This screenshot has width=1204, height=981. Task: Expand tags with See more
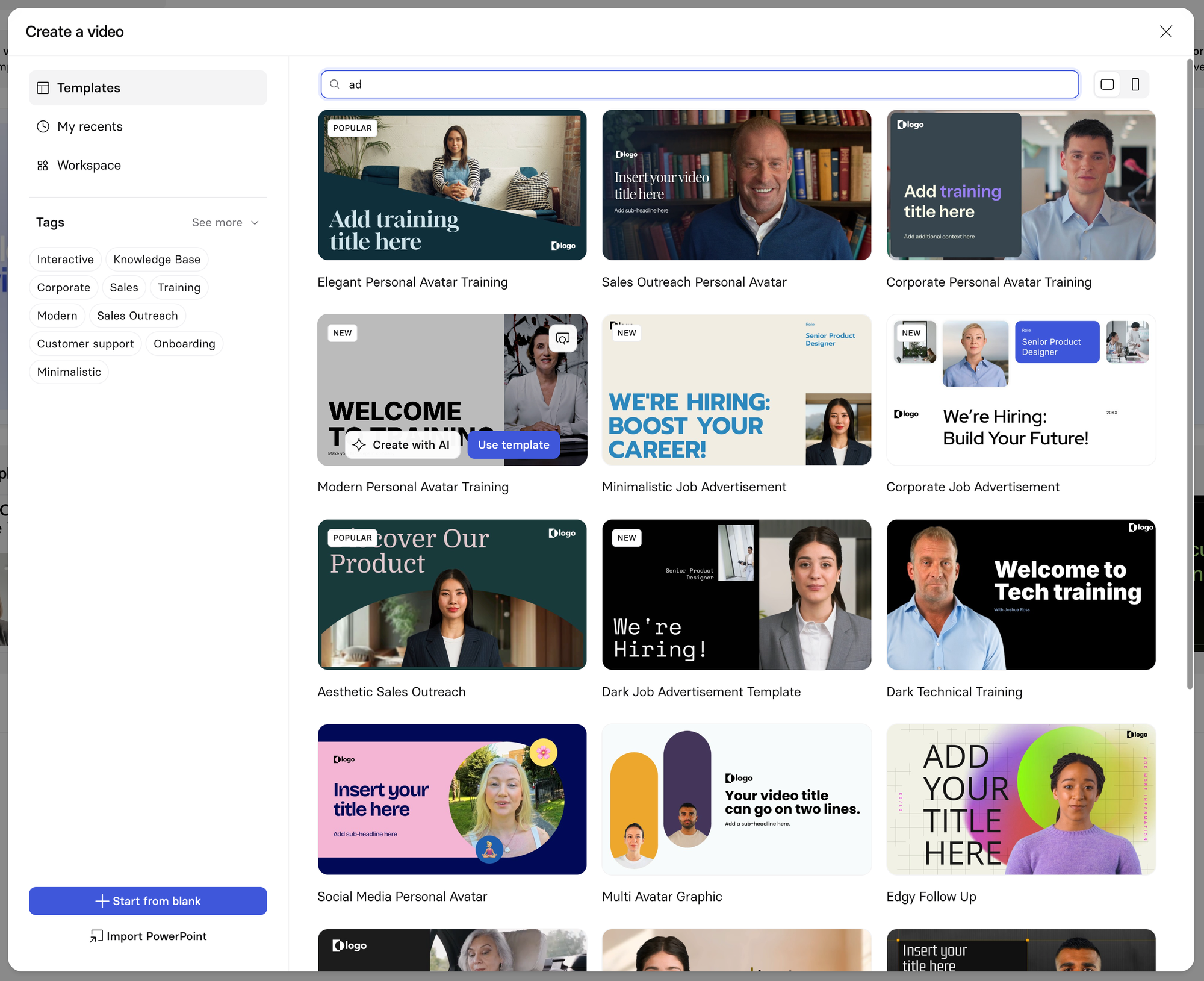pyautogui.click(x=225, y=223)
